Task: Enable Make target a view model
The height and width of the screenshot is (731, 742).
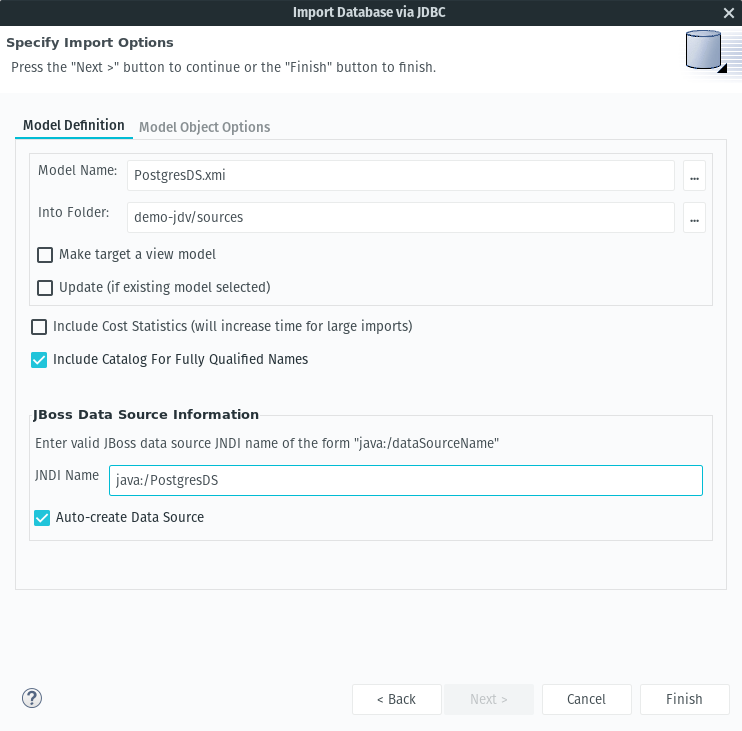Action: pyautogui.click(x=45, y=255)
